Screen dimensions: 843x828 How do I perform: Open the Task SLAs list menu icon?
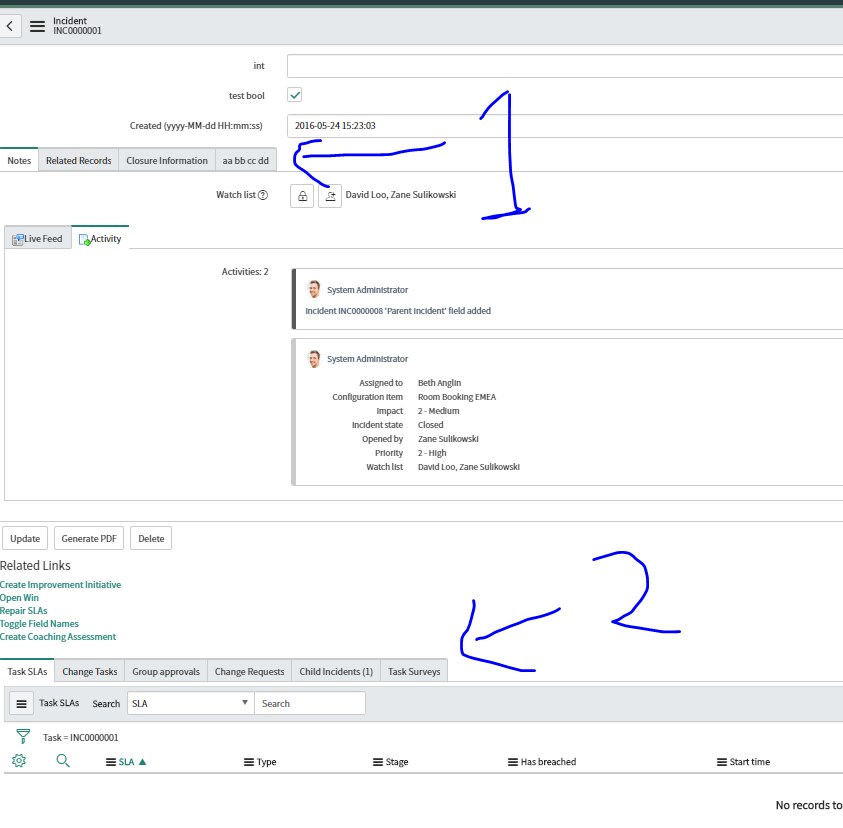21,703
